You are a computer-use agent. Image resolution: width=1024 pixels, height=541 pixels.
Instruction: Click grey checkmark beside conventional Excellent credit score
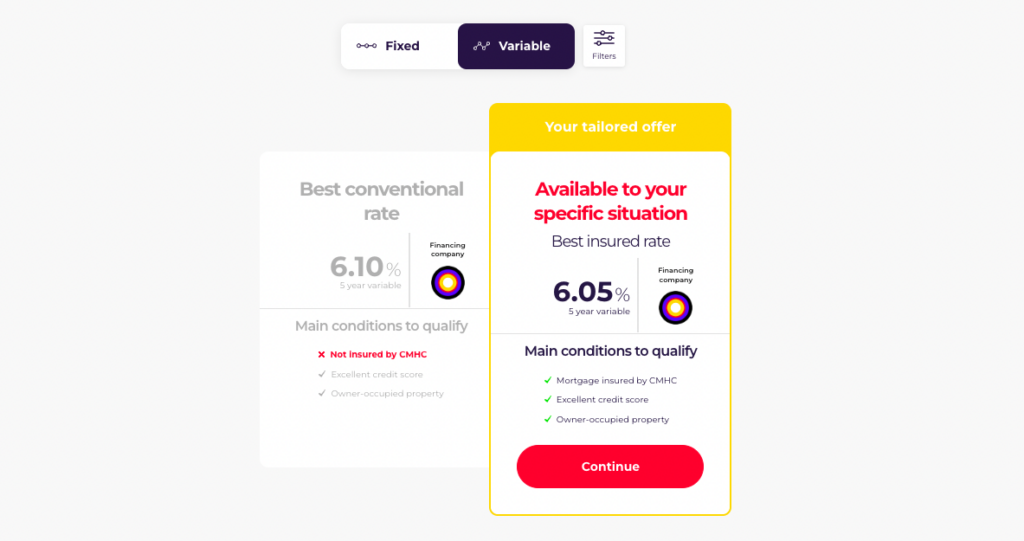(x=321, y=374)
